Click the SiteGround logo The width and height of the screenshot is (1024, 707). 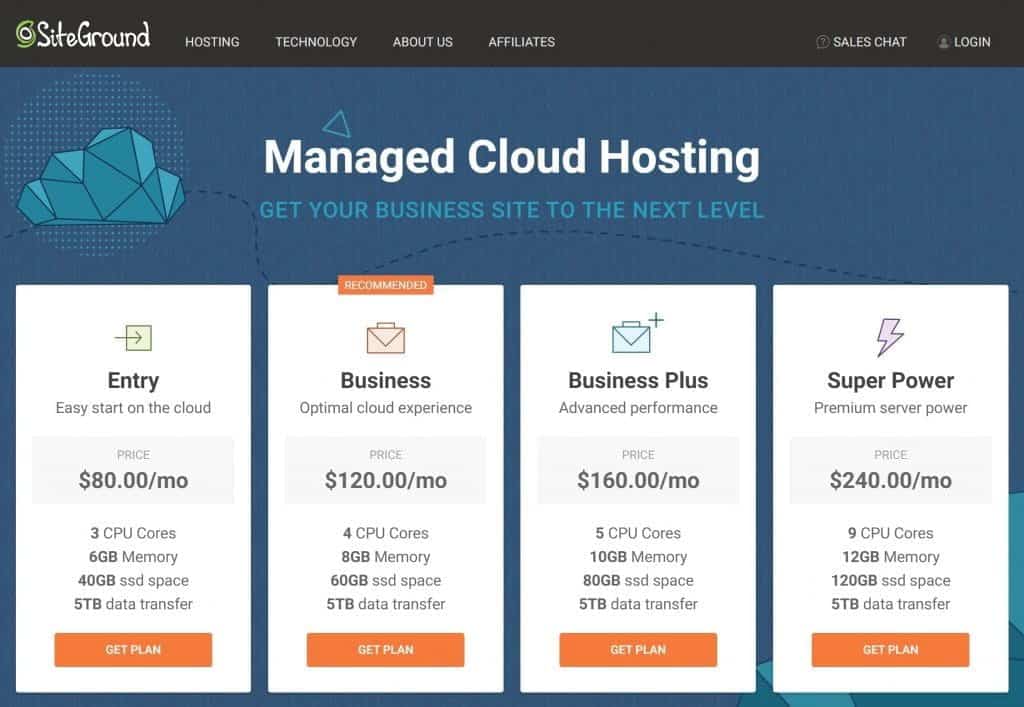pos(83,35)
